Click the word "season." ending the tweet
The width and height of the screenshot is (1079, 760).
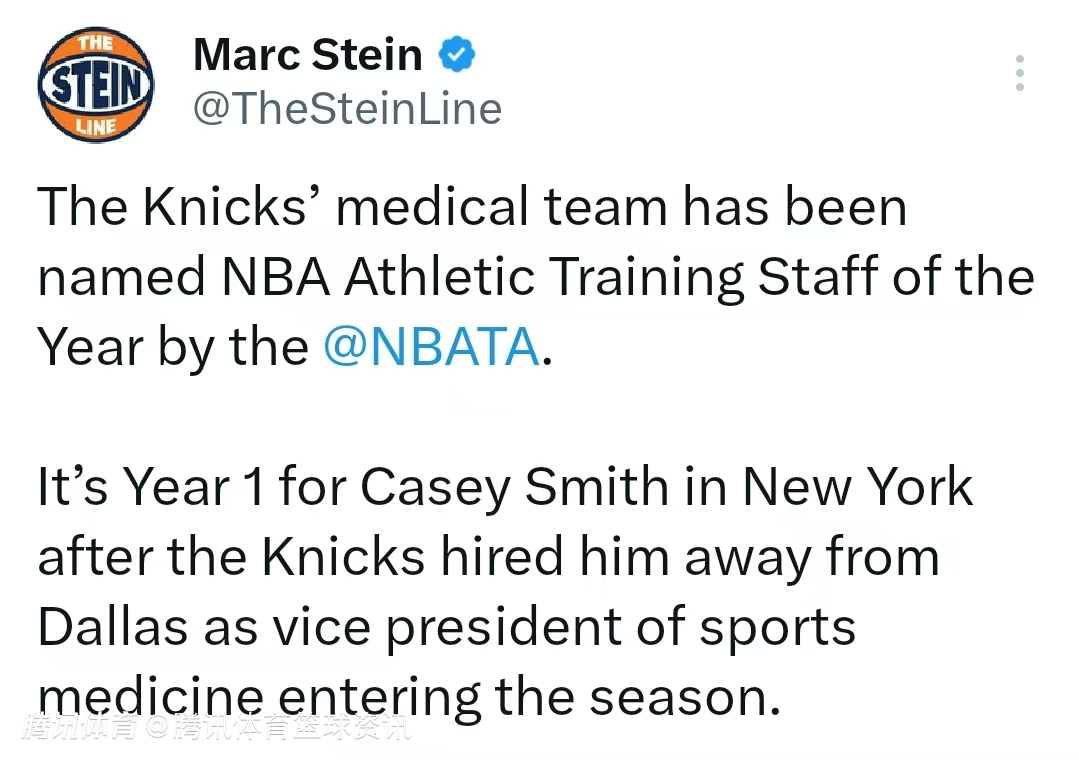[x=684, y=697]
